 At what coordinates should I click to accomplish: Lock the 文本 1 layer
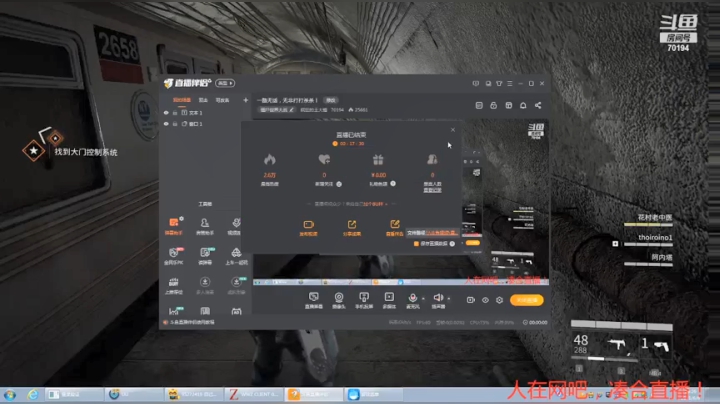[x=175, y=112]
